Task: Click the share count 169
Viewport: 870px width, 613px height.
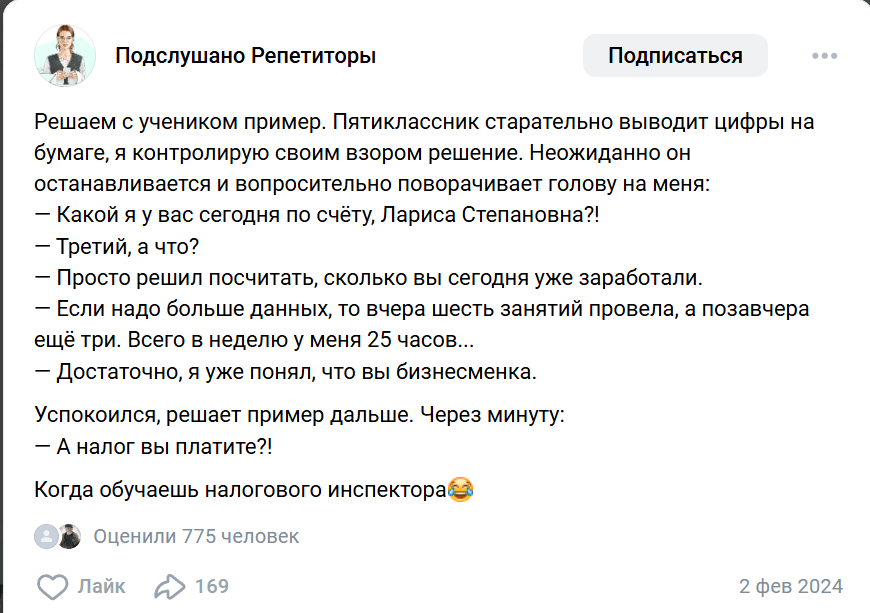Action: point(211,587)
